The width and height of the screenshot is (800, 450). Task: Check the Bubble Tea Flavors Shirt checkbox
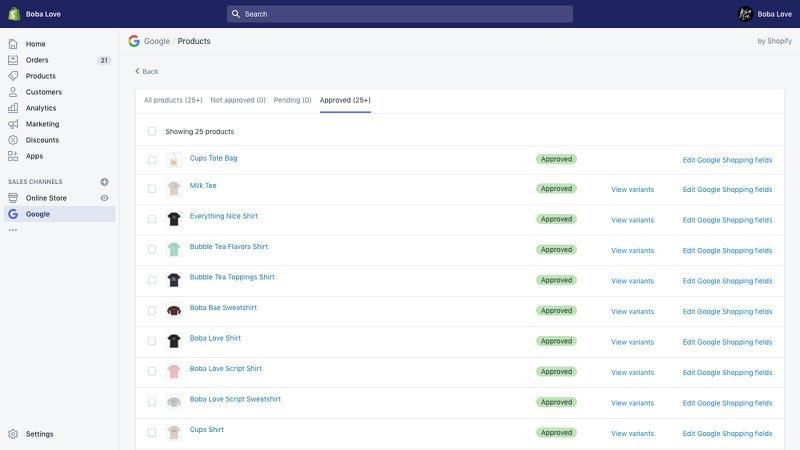(152, 249)
